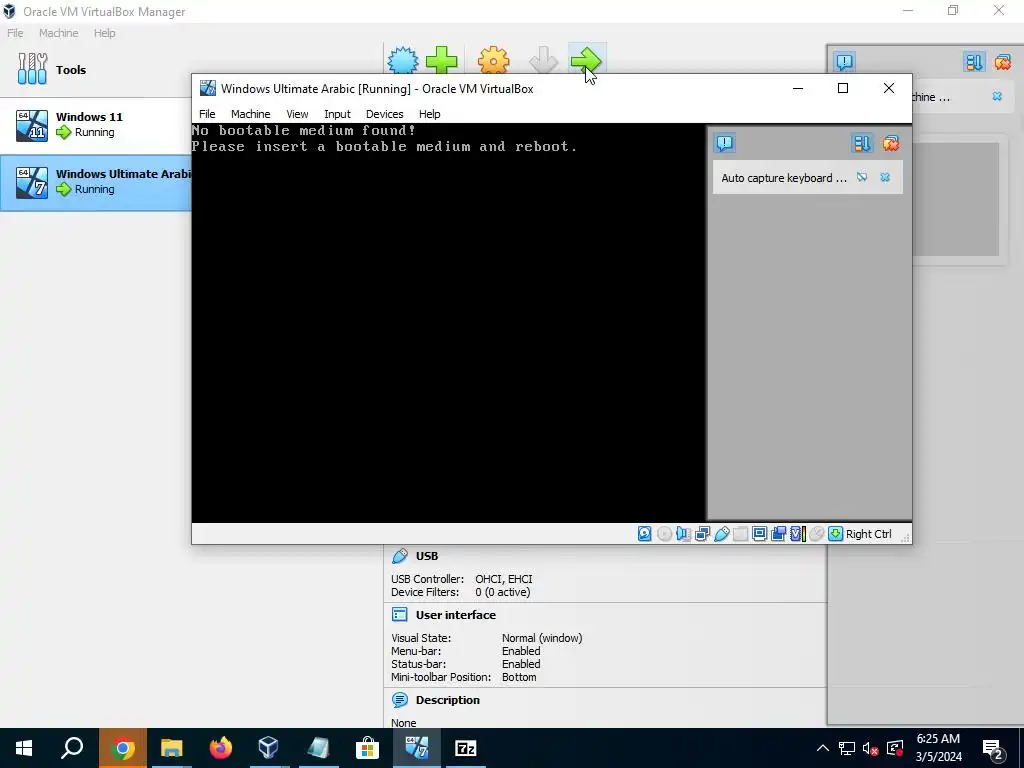Open the Tools icon in Manager sidebar
Viewport: 1024px width, 768px height.
[x=32, y=69]
